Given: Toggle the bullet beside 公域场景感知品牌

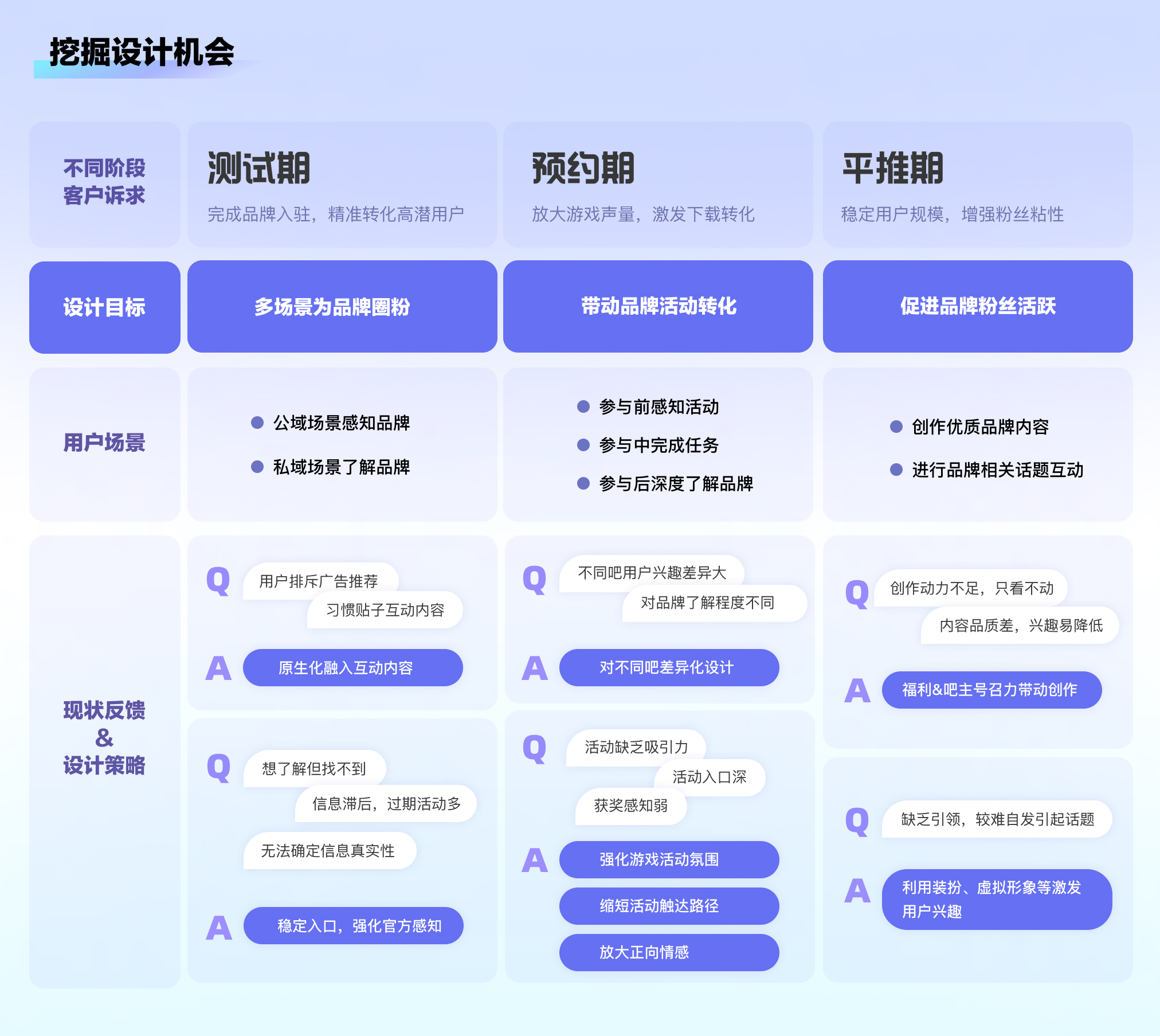Looking at the screenshot, I should tap(256, 423).
